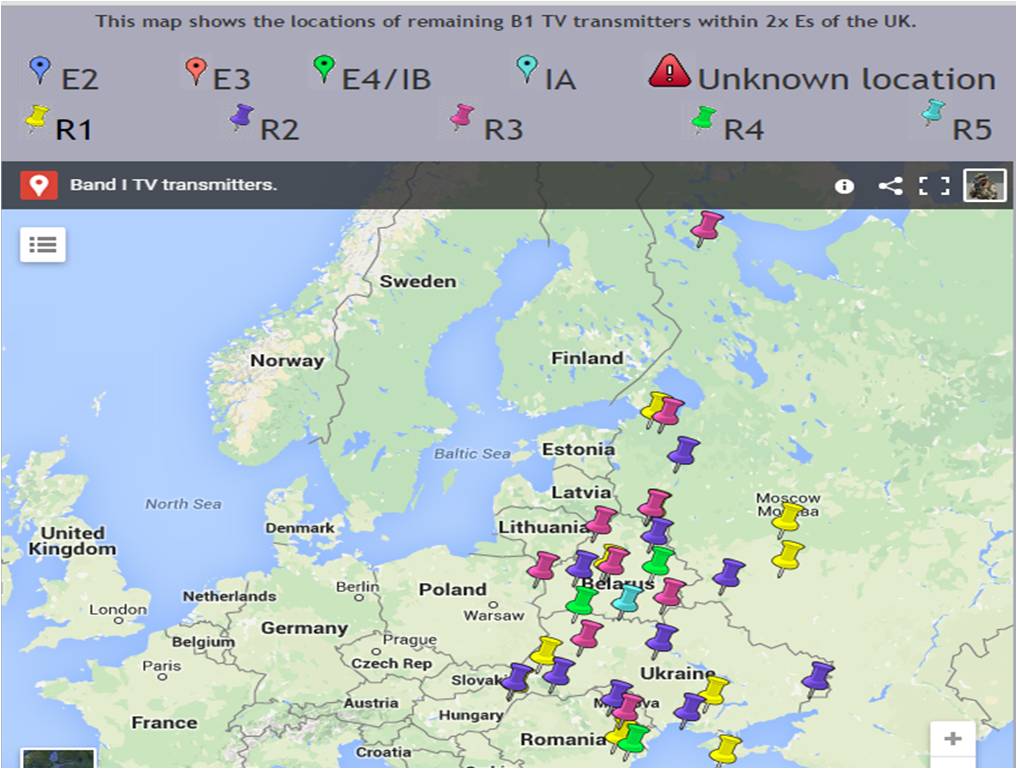Select the yellow pushpin below Moscow pin

point(788,558)
